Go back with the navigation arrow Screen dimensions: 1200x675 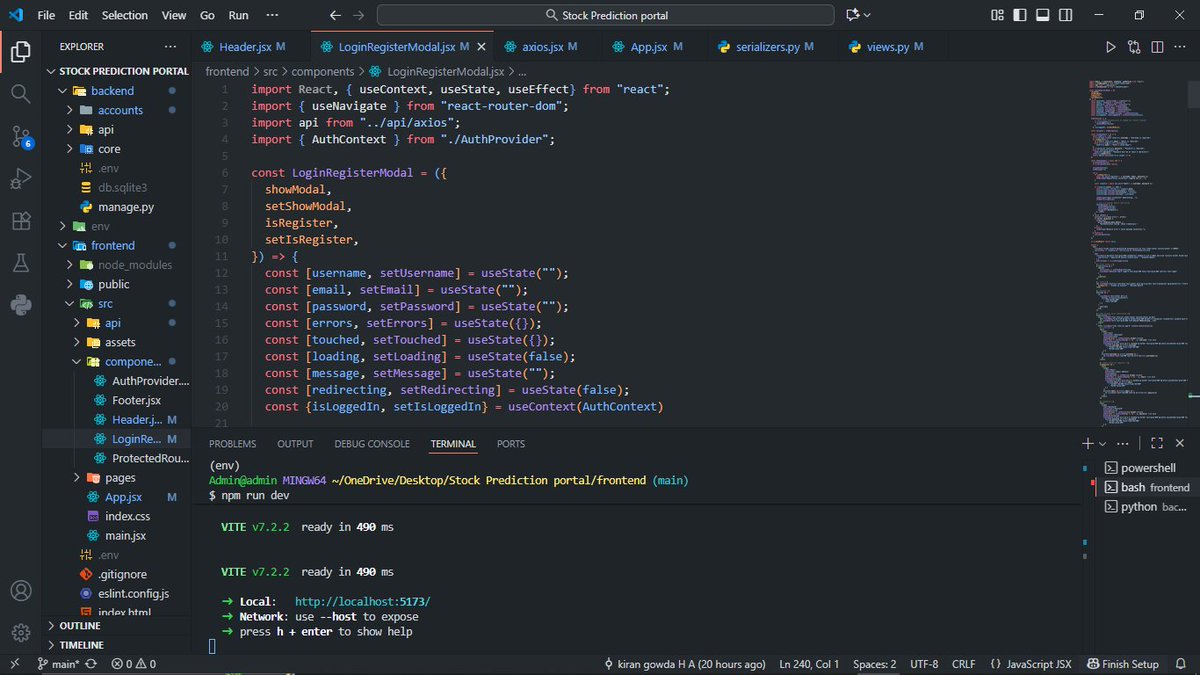336,15
